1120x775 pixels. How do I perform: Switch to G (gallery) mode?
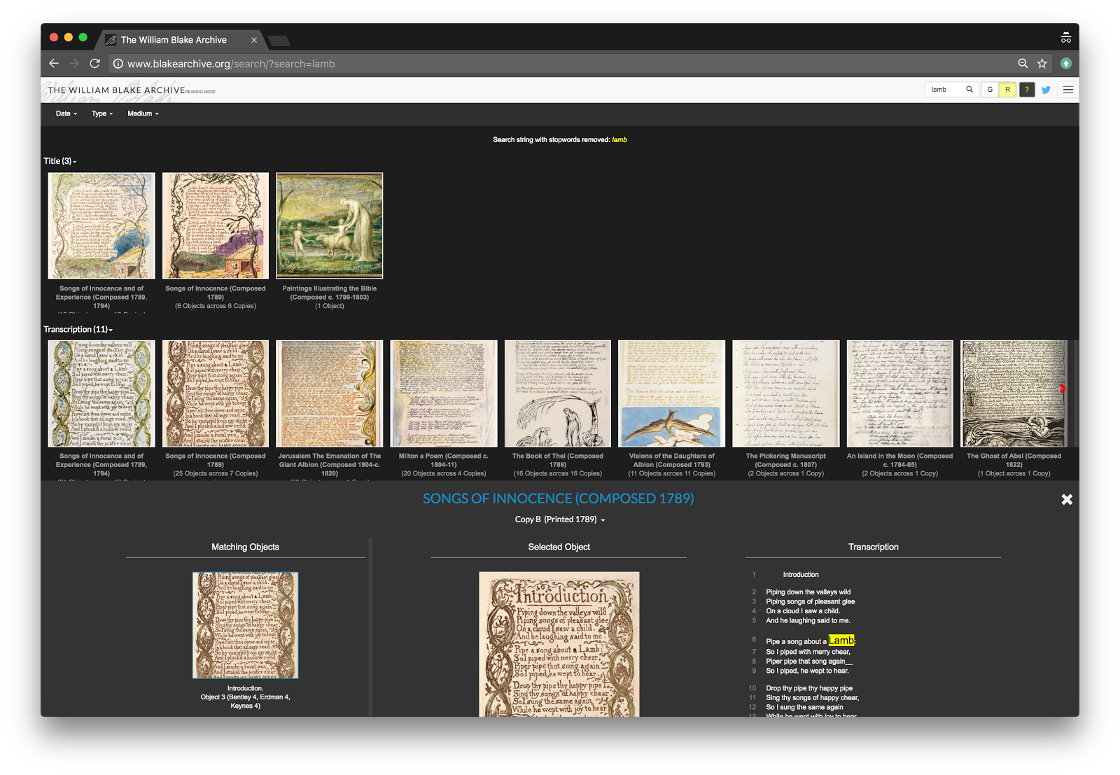point(989,89)
